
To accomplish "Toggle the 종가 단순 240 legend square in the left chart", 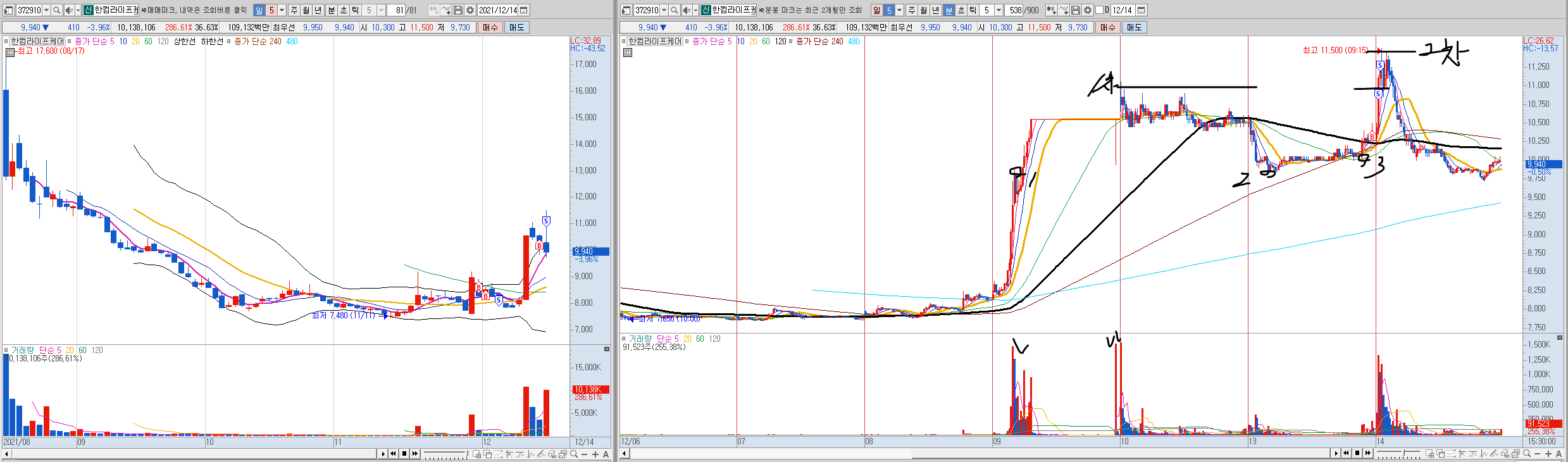I will [230, 41].
